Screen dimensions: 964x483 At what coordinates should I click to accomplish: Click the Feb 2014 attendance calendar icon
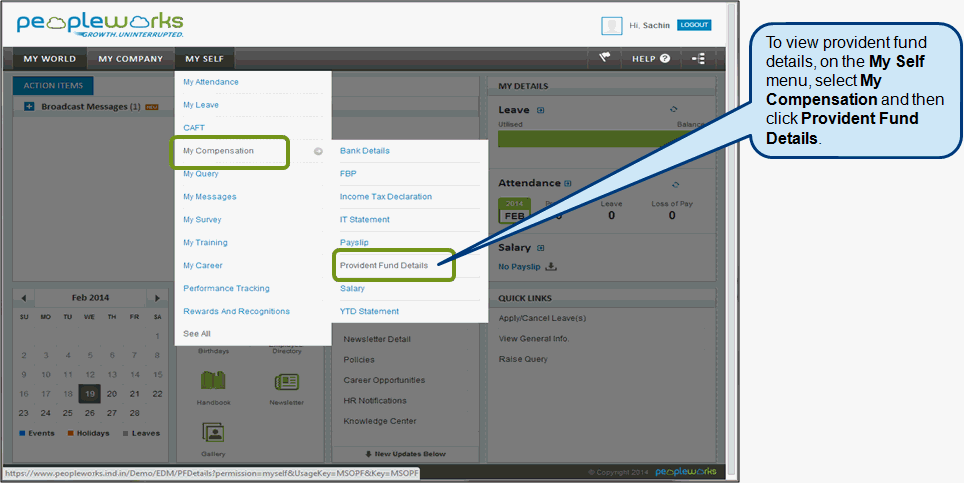click(x=514, y=211)
